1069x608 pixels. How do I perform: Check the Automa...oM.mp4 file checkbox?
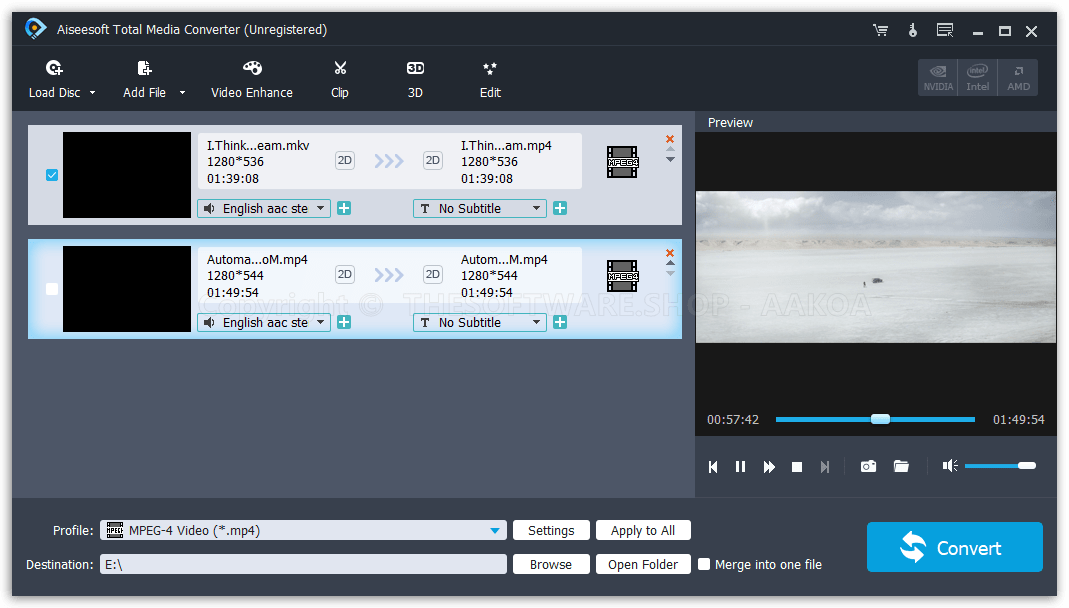click(52, 289)
